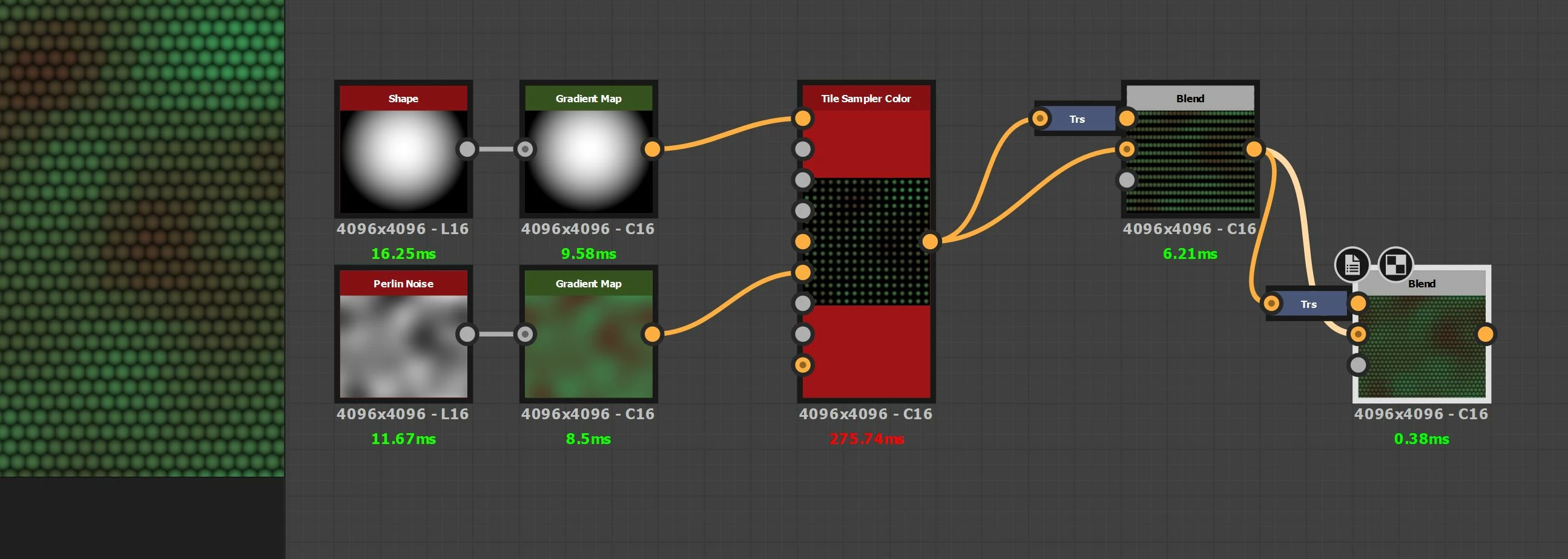Click the output connector of the 6.21ms Blend node
This screenshot has width=1568, height=559.
(x=1253, y=149)
